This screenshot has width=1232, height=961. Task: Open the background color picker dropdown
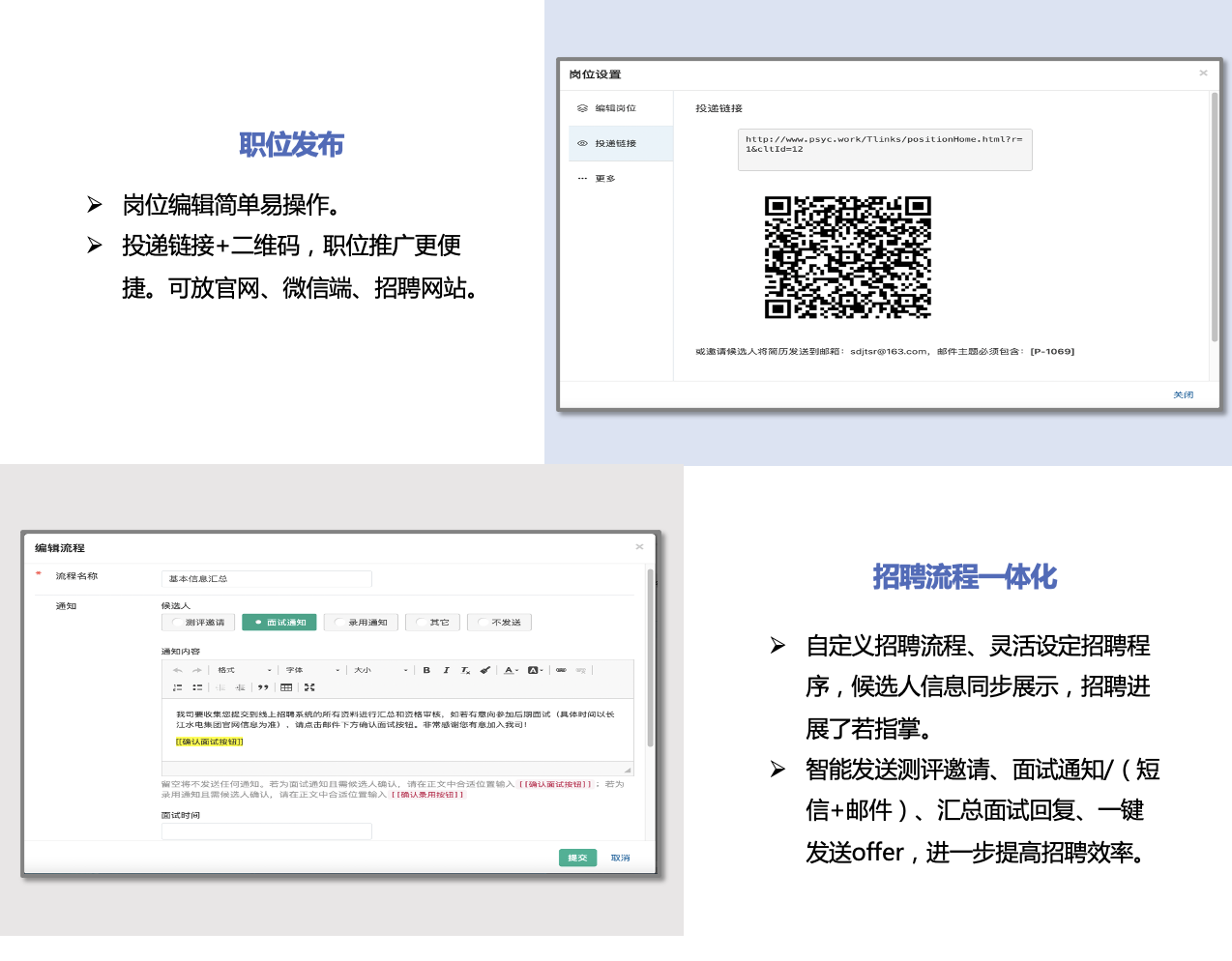(x=536, y=670)
